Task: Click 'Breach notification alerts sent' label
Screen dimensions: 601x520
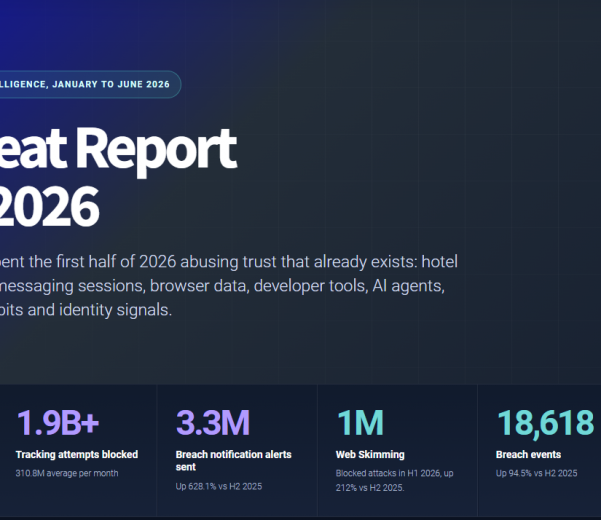Action: (x=233, y=461)
